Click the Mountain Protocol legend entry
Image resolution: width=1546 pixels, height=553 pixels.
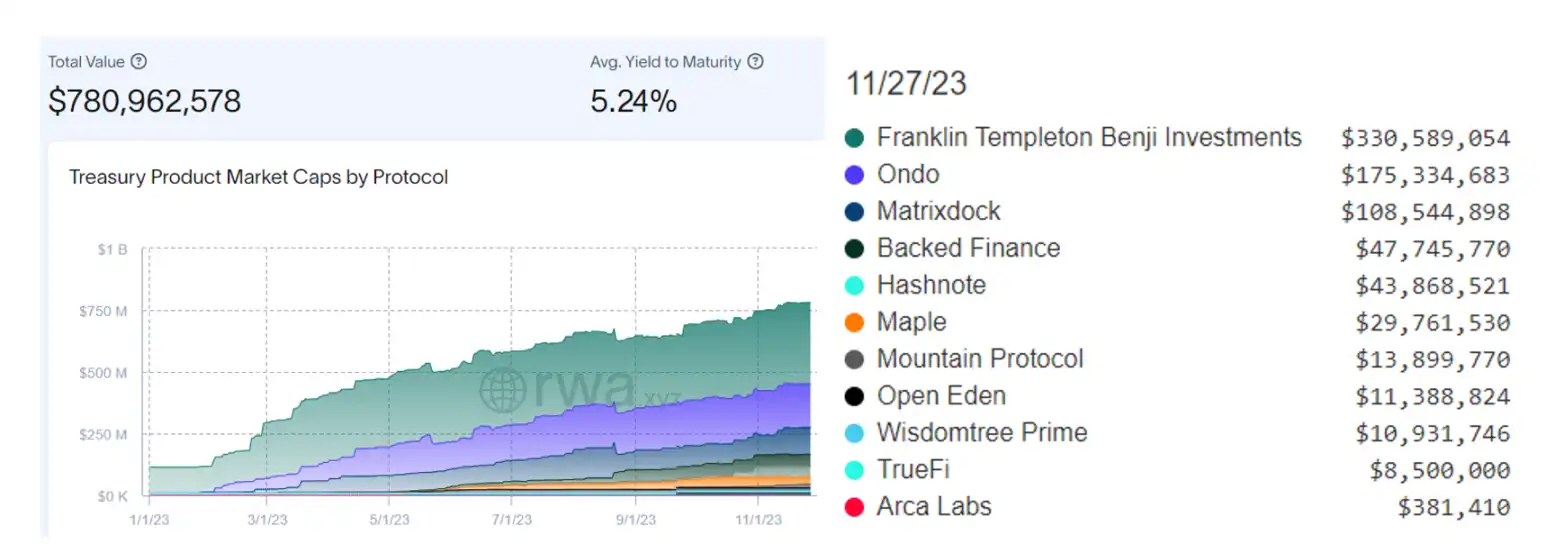[x=979, y=359]
